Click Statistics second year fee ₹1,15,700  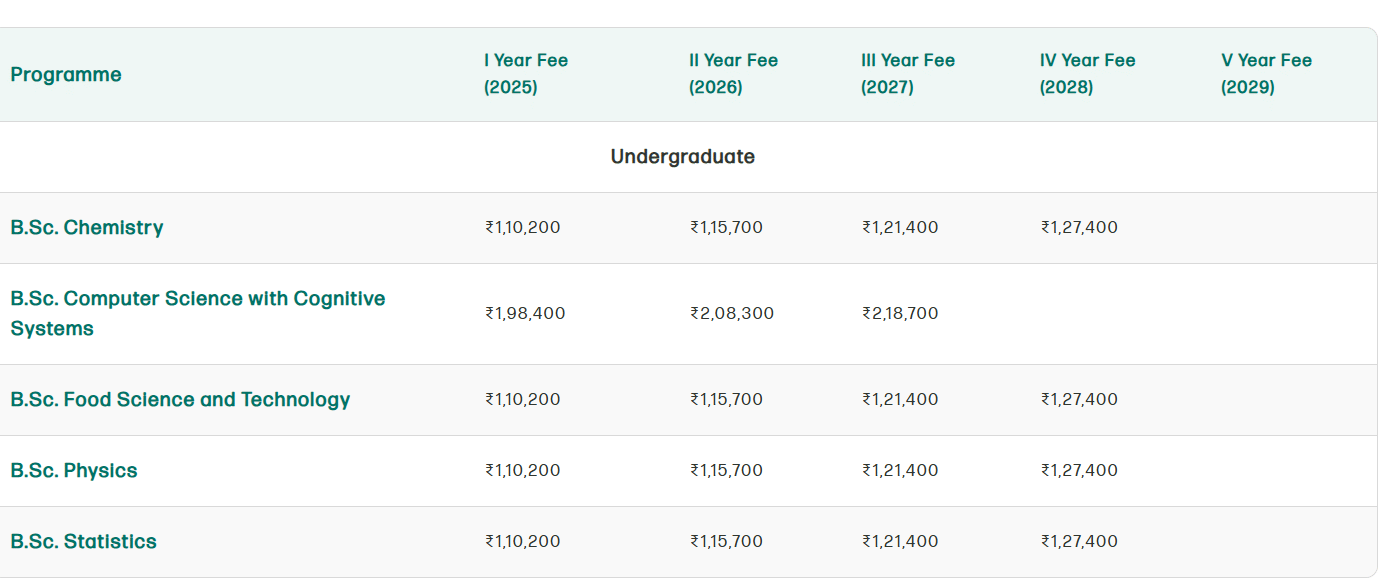click(726, 542)
